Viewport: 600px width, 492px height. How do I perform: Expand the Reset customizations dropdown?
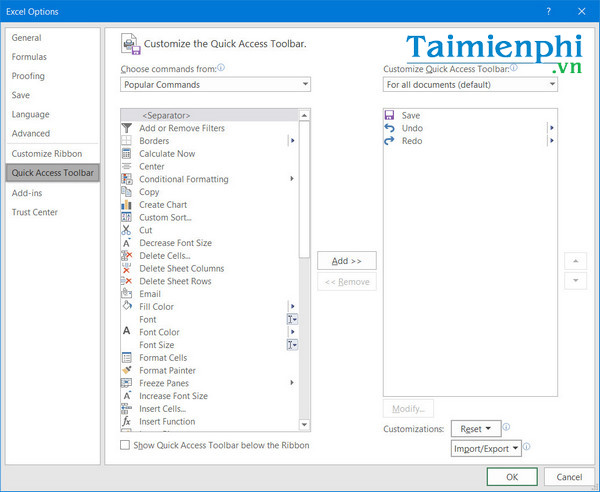476,429
